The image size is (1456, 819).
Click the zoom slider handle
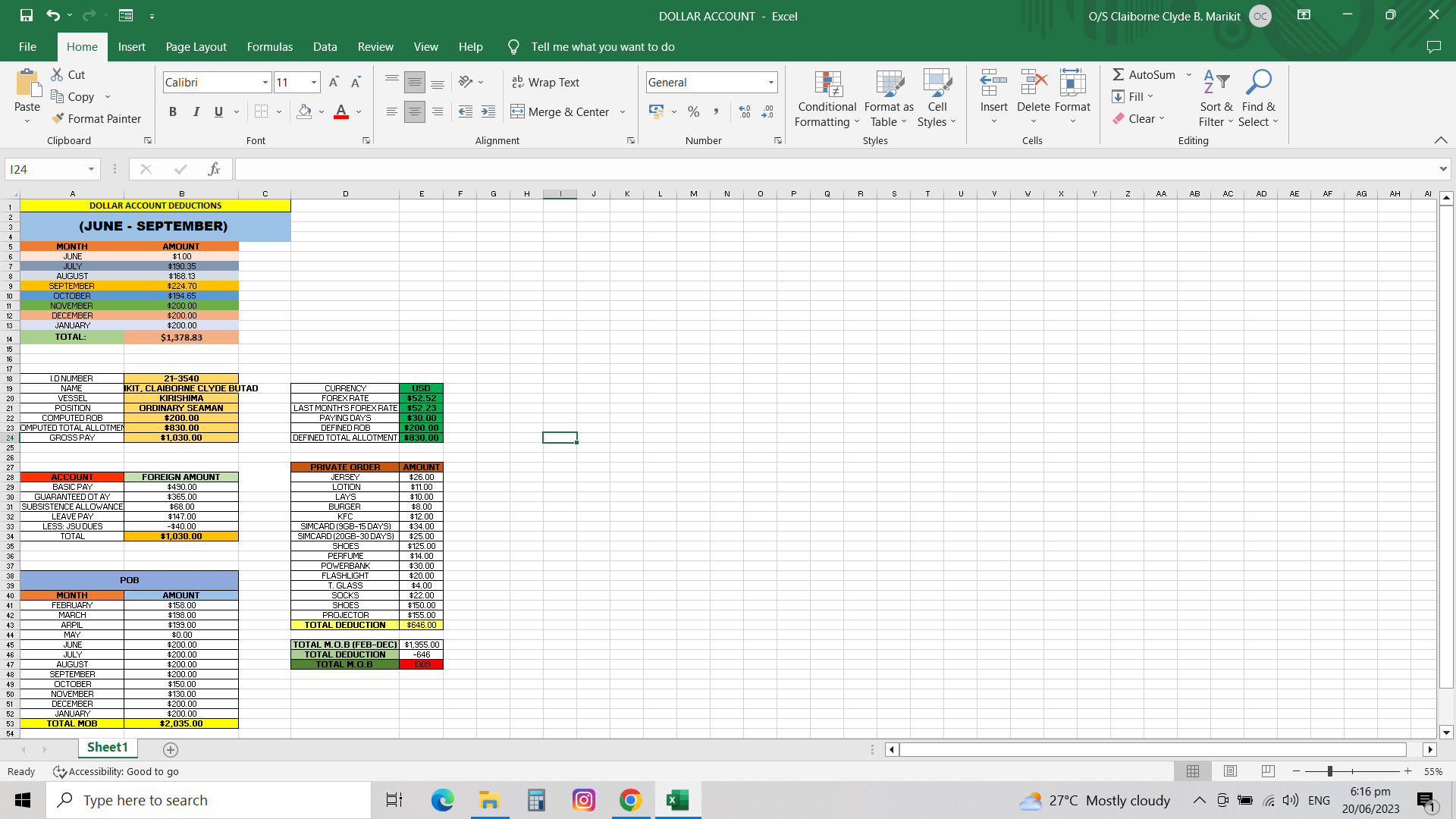[x=1329, y=771]
